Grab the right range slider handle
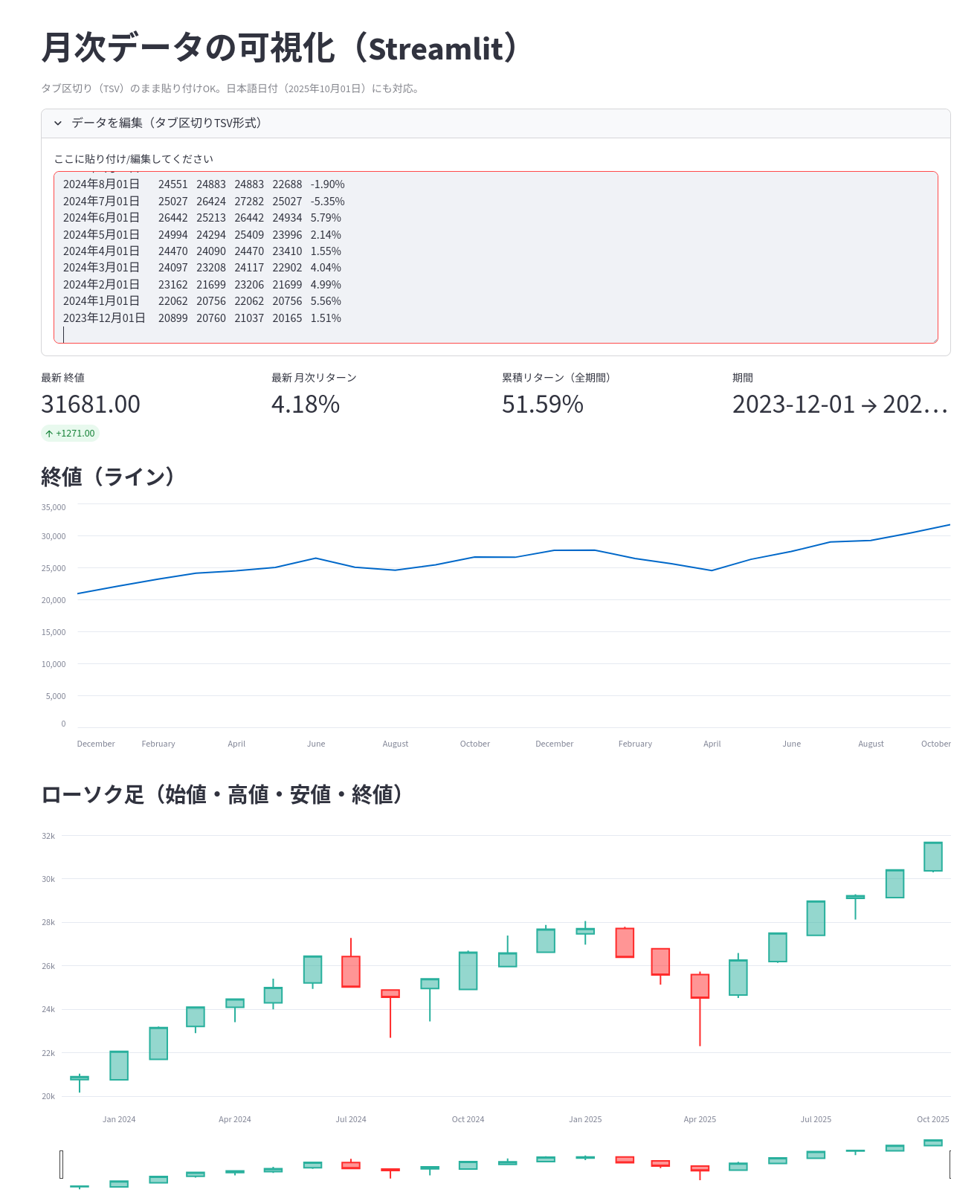This screenshot has width=980, height=1204. pyautogui.click(x=950, y=1164)
